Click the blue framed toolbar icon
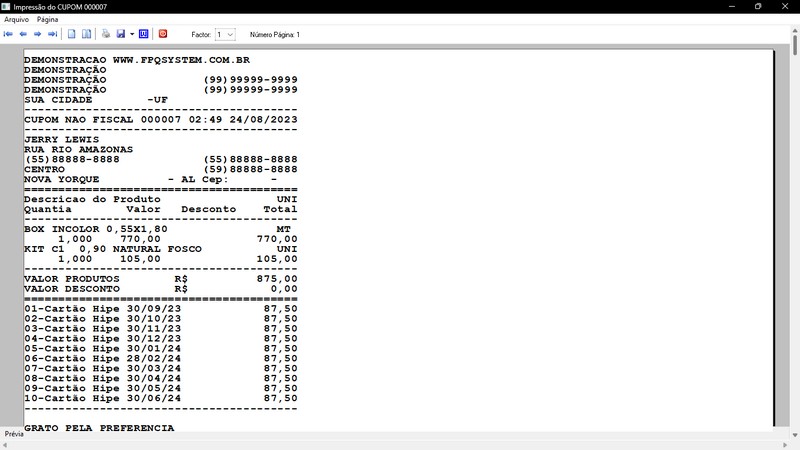Image resolution: width=800 pixels, height=450 pixels. tap(143, 34)
